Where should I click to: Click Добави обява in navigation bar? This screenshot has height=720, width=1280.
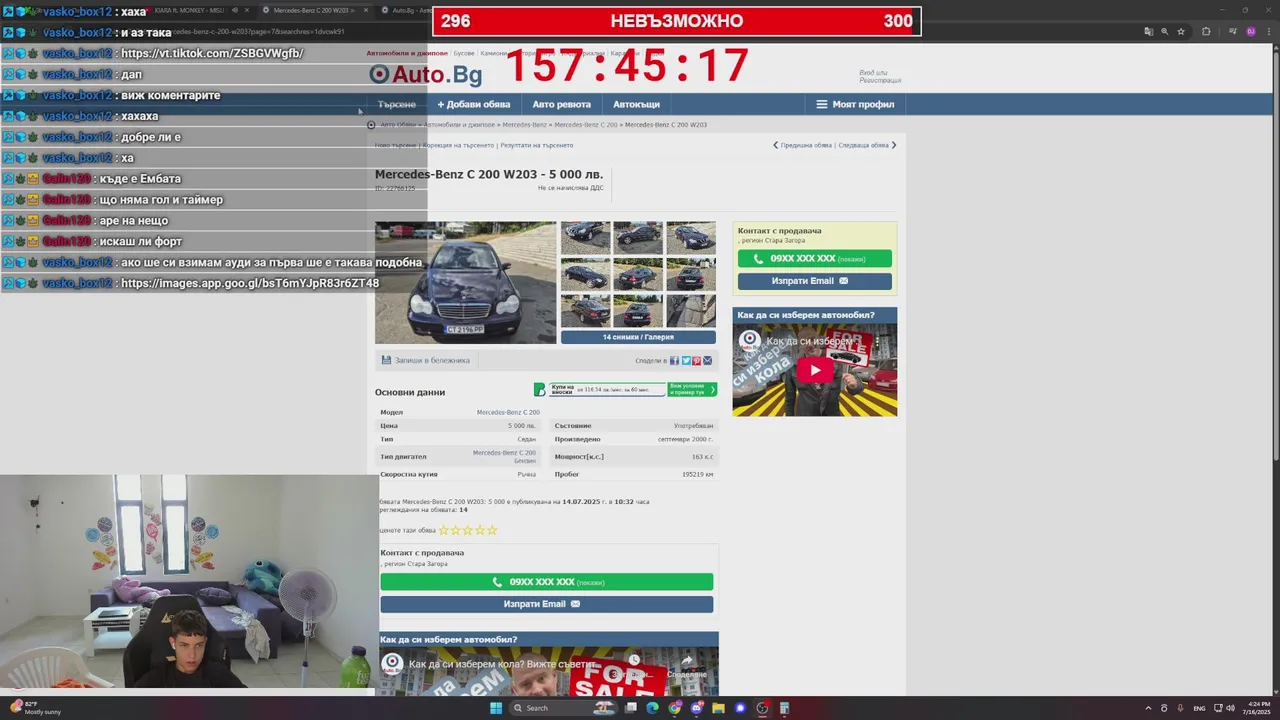tap(474, 104)
